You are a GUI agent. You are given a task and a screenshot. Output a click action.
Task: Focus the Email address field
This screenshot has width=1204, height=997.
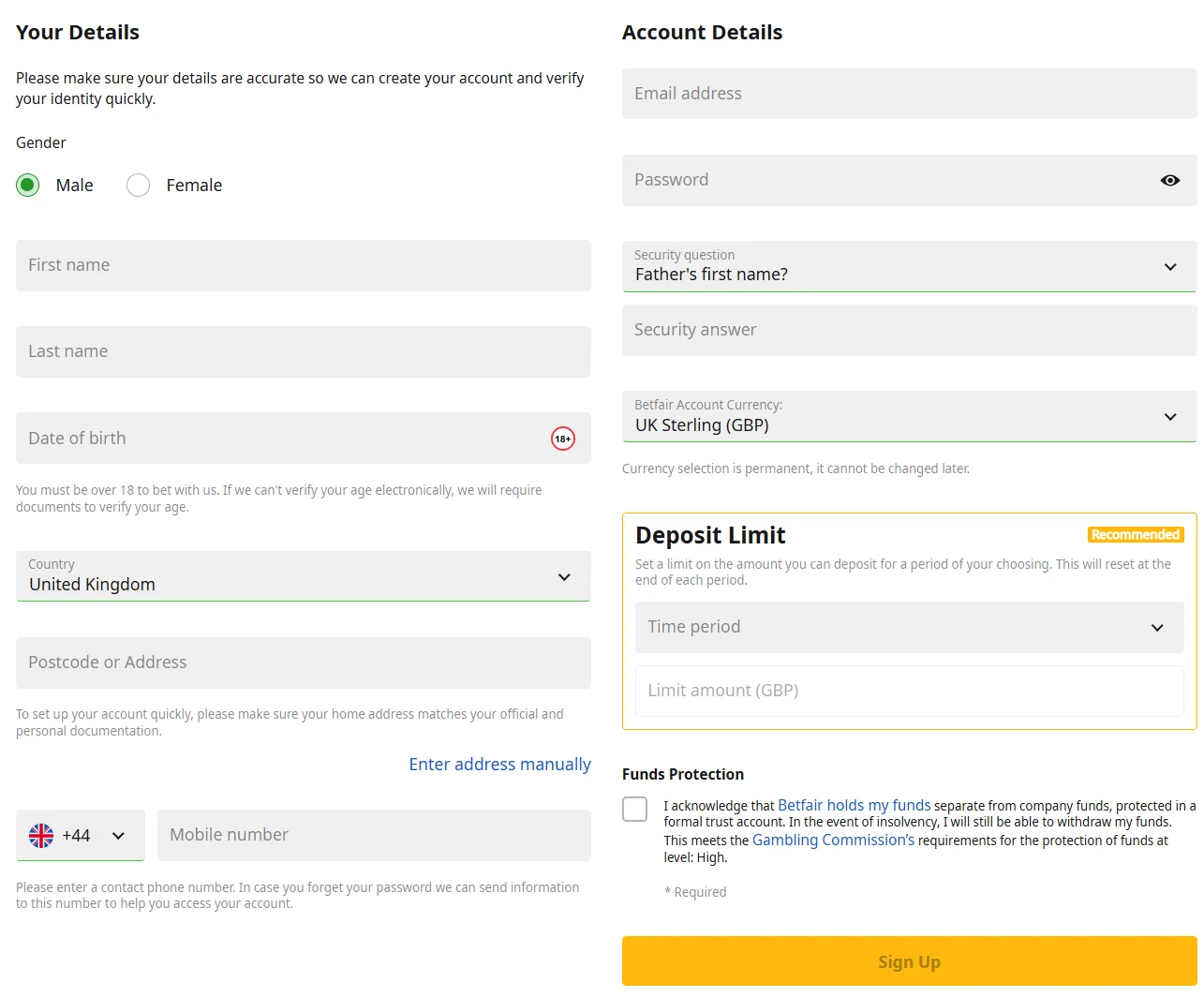point(910,94)
